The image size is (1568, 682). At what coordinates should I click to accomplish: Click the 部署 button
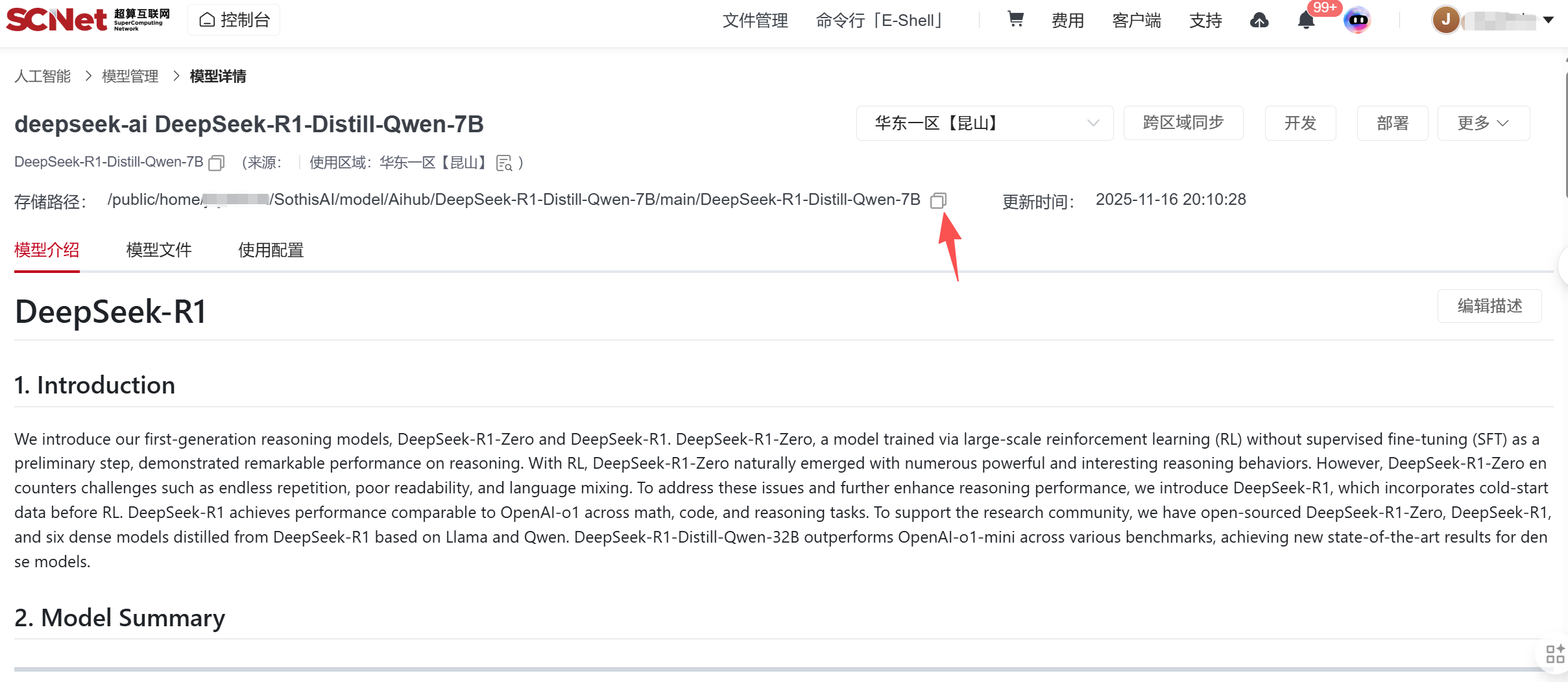tap(1392, 123)
